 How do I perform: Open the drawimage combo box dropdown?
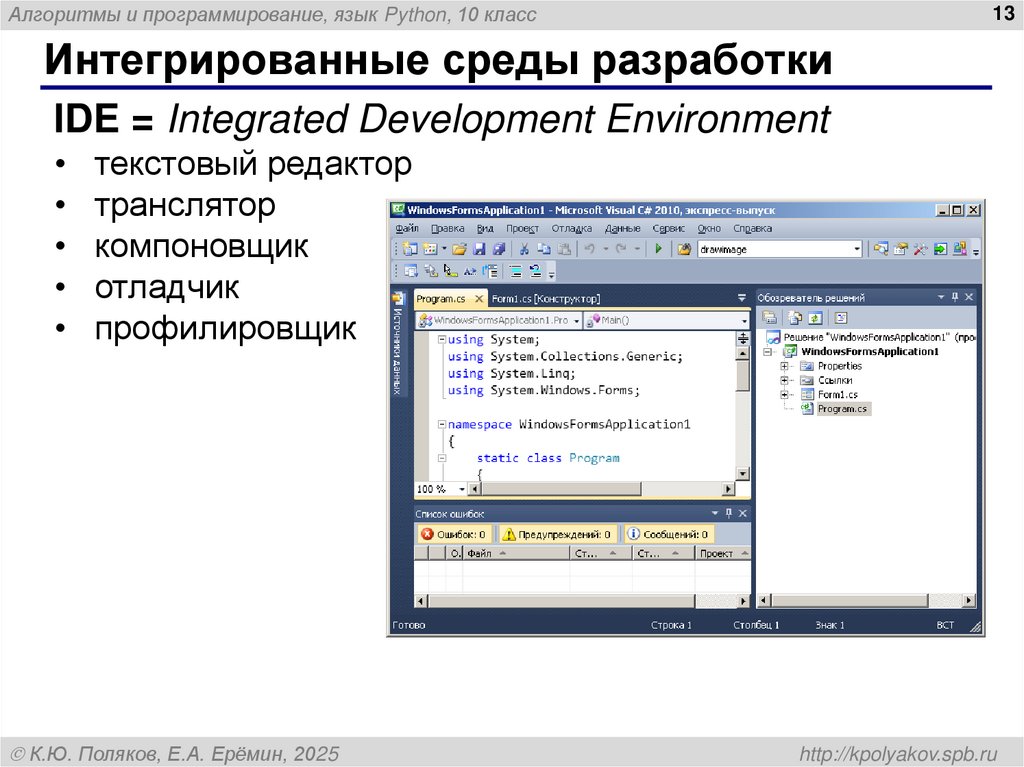855,248
